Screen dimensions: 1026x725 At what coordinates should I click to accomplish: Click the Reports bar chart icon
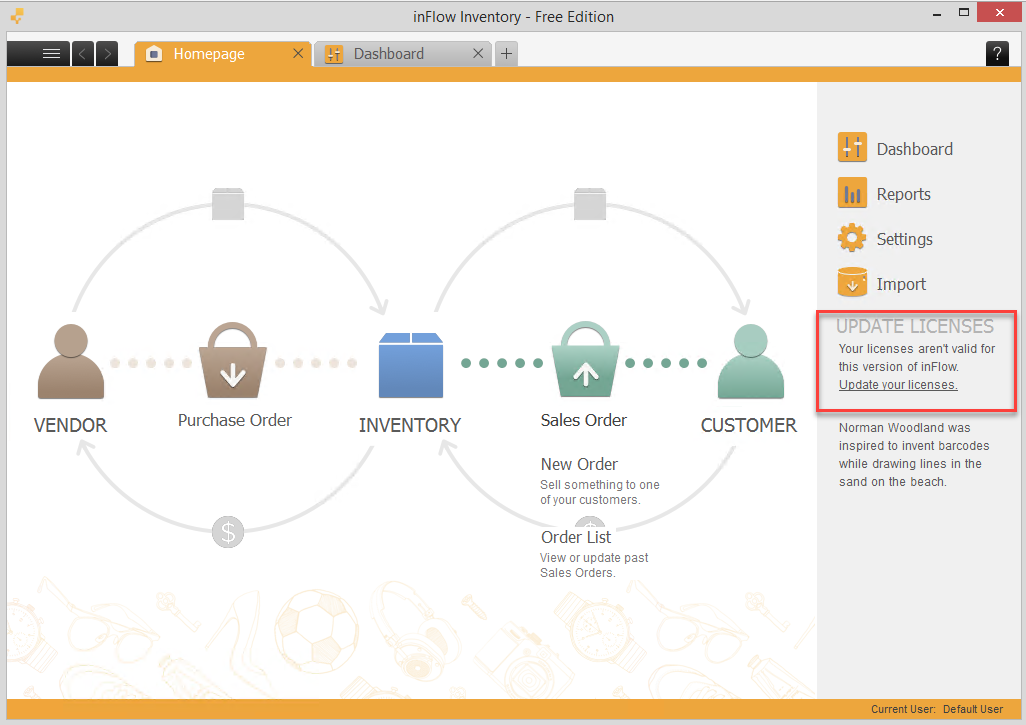click(x=852, y=192)
